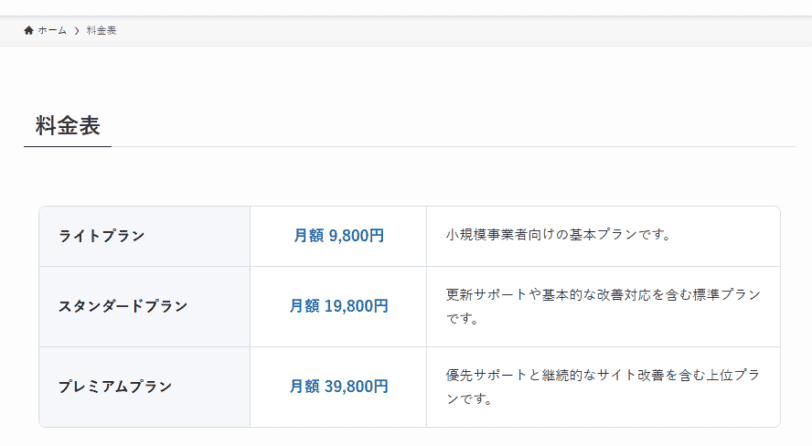Image resolution: width=812 pixels, height=446 pixels.
Task: Click 19,800円 amount in standard row
Action: click(356, 306)
